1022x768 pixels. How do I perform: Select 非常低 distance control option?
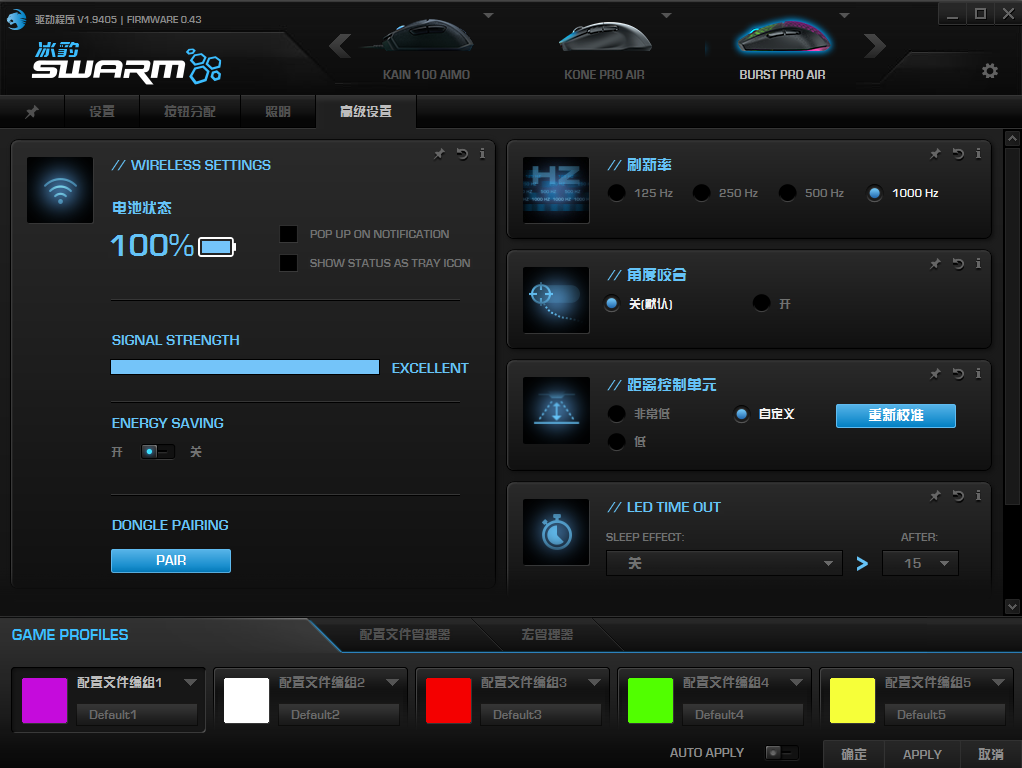(x=616, y=413)
